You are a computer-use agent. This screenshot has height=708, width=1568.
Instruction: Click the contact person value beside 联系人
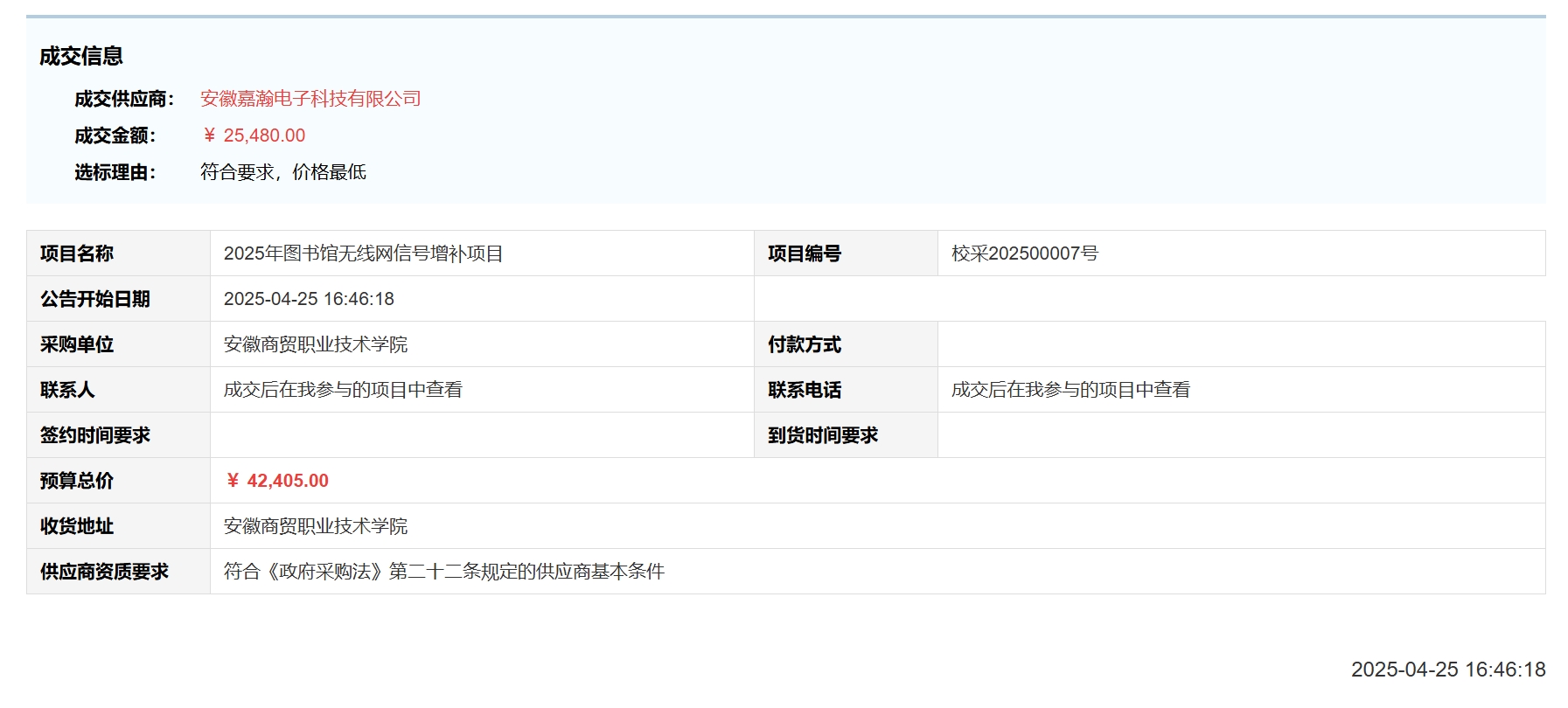343,390
